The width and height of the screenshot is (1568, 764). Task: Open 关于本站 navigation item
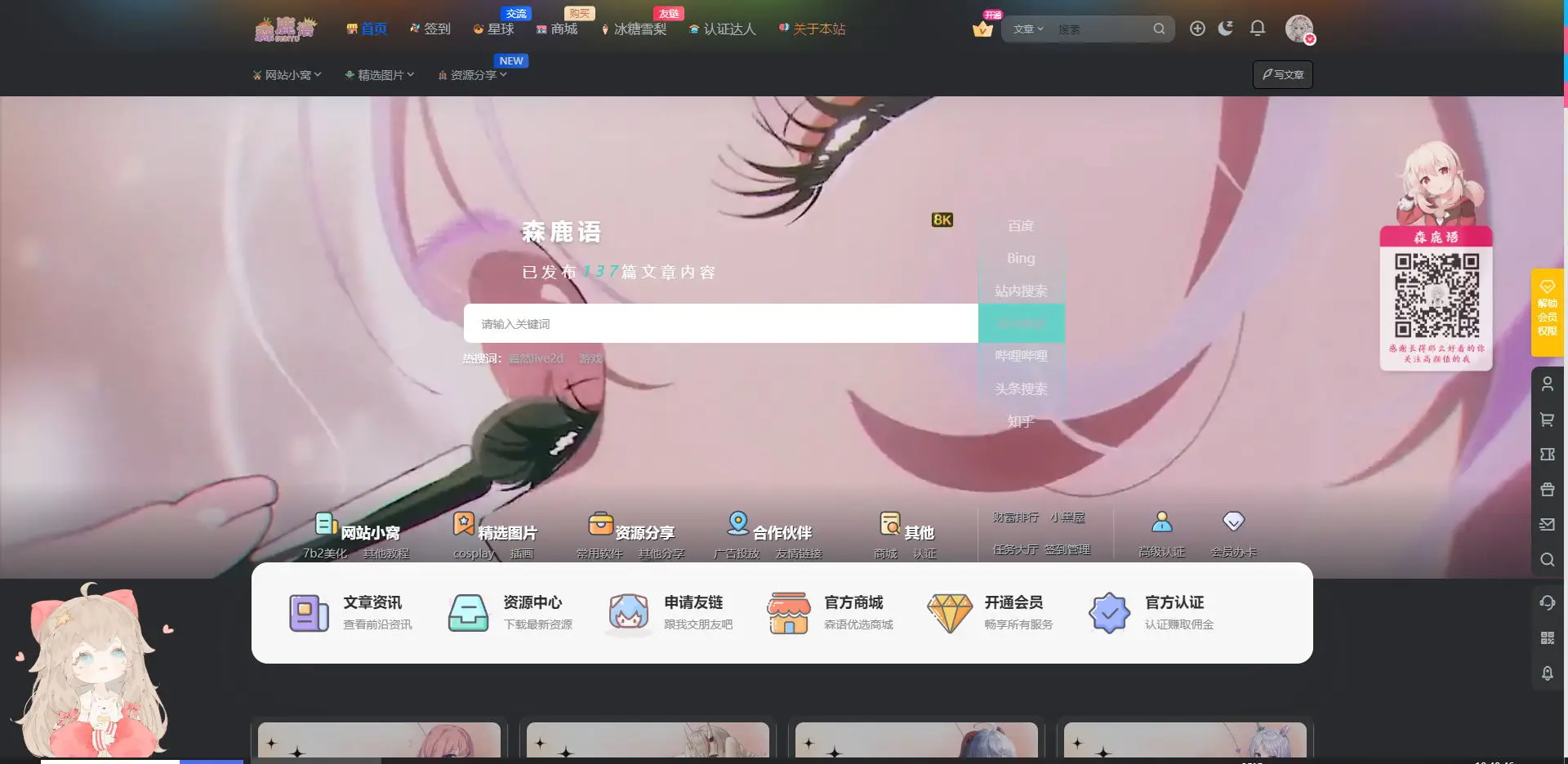click(813, 29)
